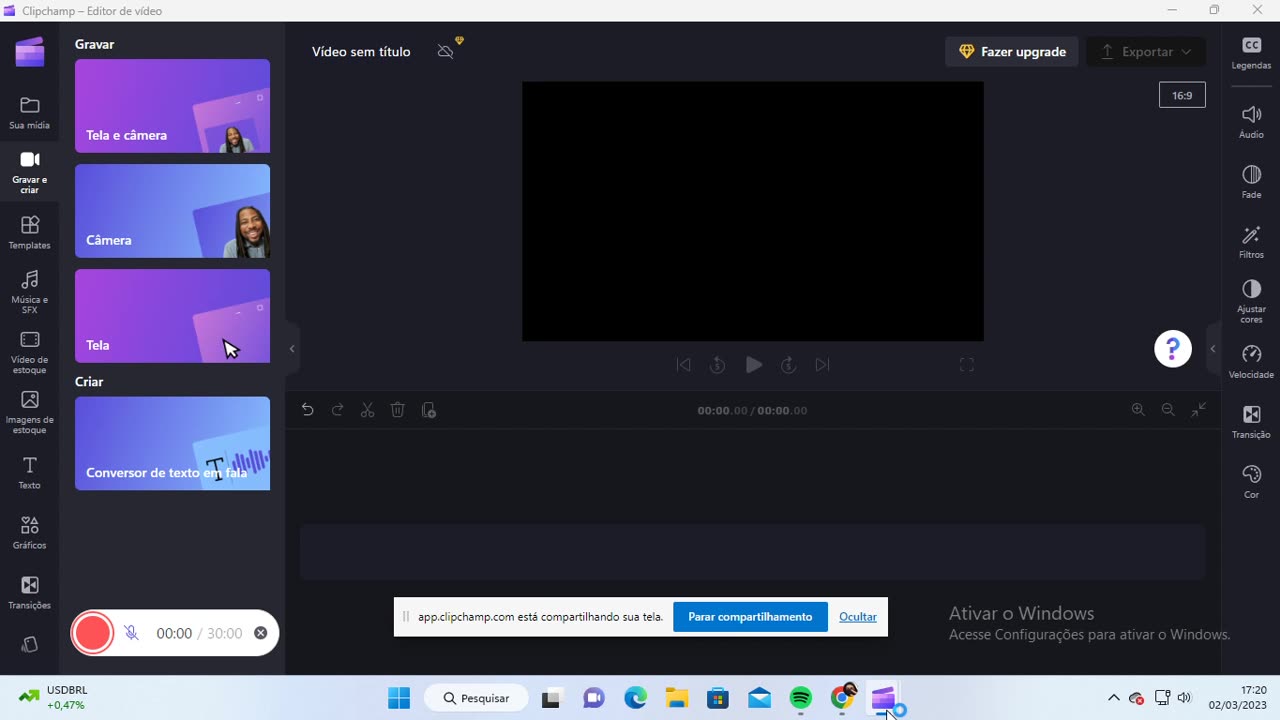The width and height of the screenshot is (1280, 720).
Task: Open the Exportar dropdown
Action: pyautogui.click(x=1146, y=52)
